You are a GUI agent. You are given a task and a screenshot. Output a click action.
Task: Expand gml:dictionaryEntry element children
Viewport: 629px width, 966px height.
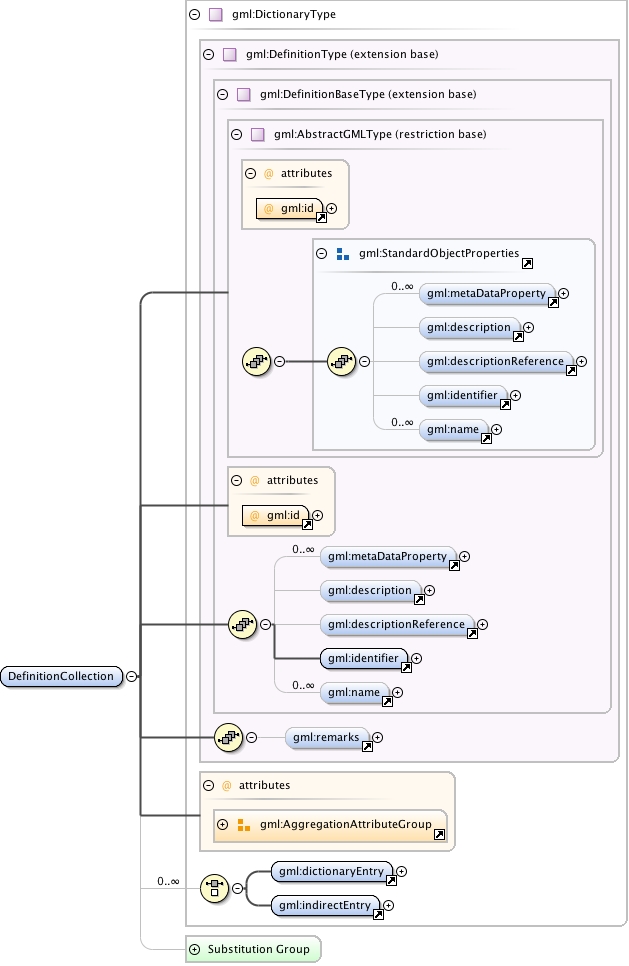[x=402, y=872]
